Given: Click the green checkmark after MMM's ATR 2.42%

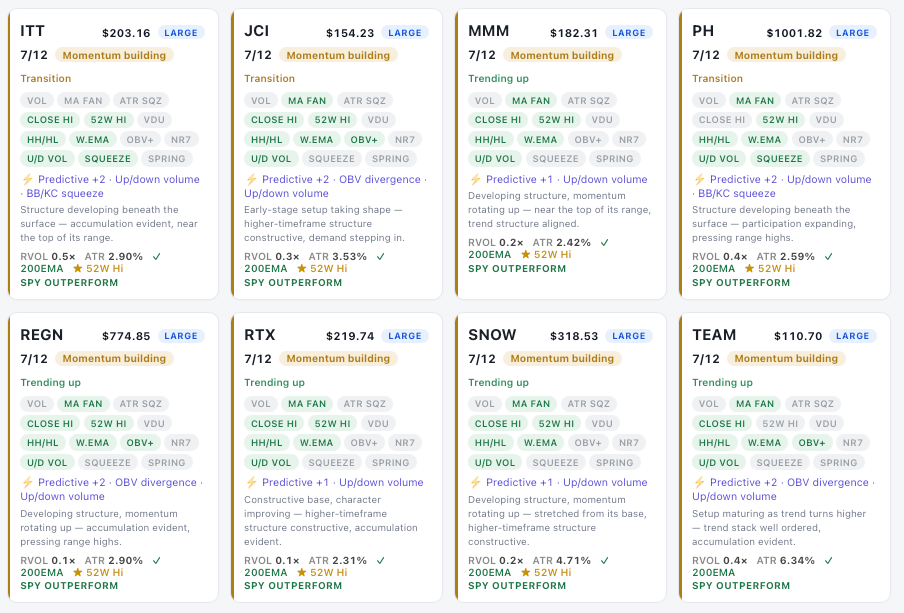Looking at the screenshot, I should tap(604, 242).
